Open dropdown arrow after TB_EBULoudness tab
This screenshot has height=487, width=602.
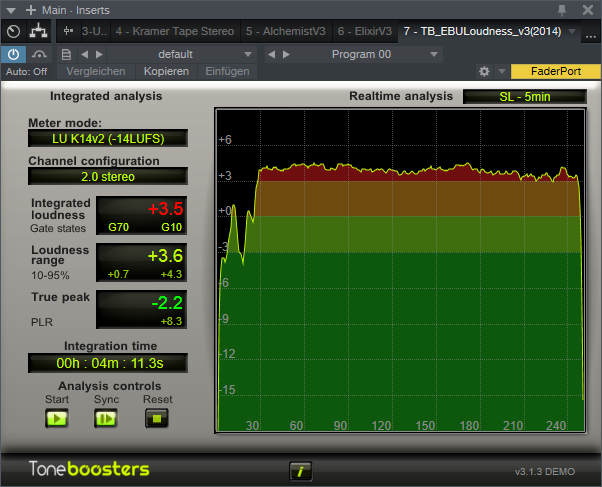[572, 31]
